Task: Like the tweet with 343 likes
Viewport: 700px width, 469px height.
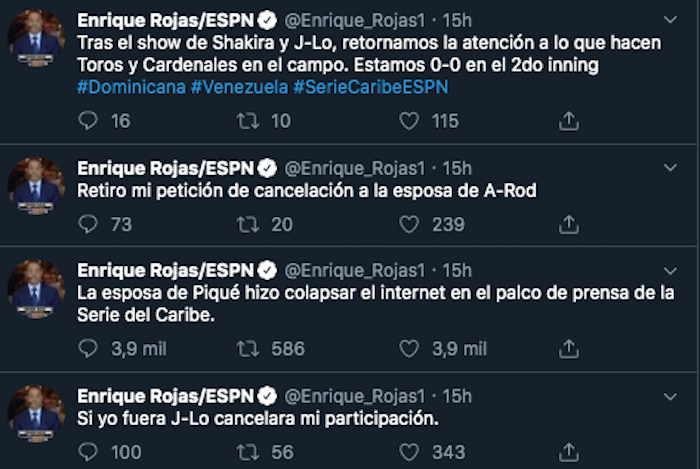Action: click(x=409, y=453)
